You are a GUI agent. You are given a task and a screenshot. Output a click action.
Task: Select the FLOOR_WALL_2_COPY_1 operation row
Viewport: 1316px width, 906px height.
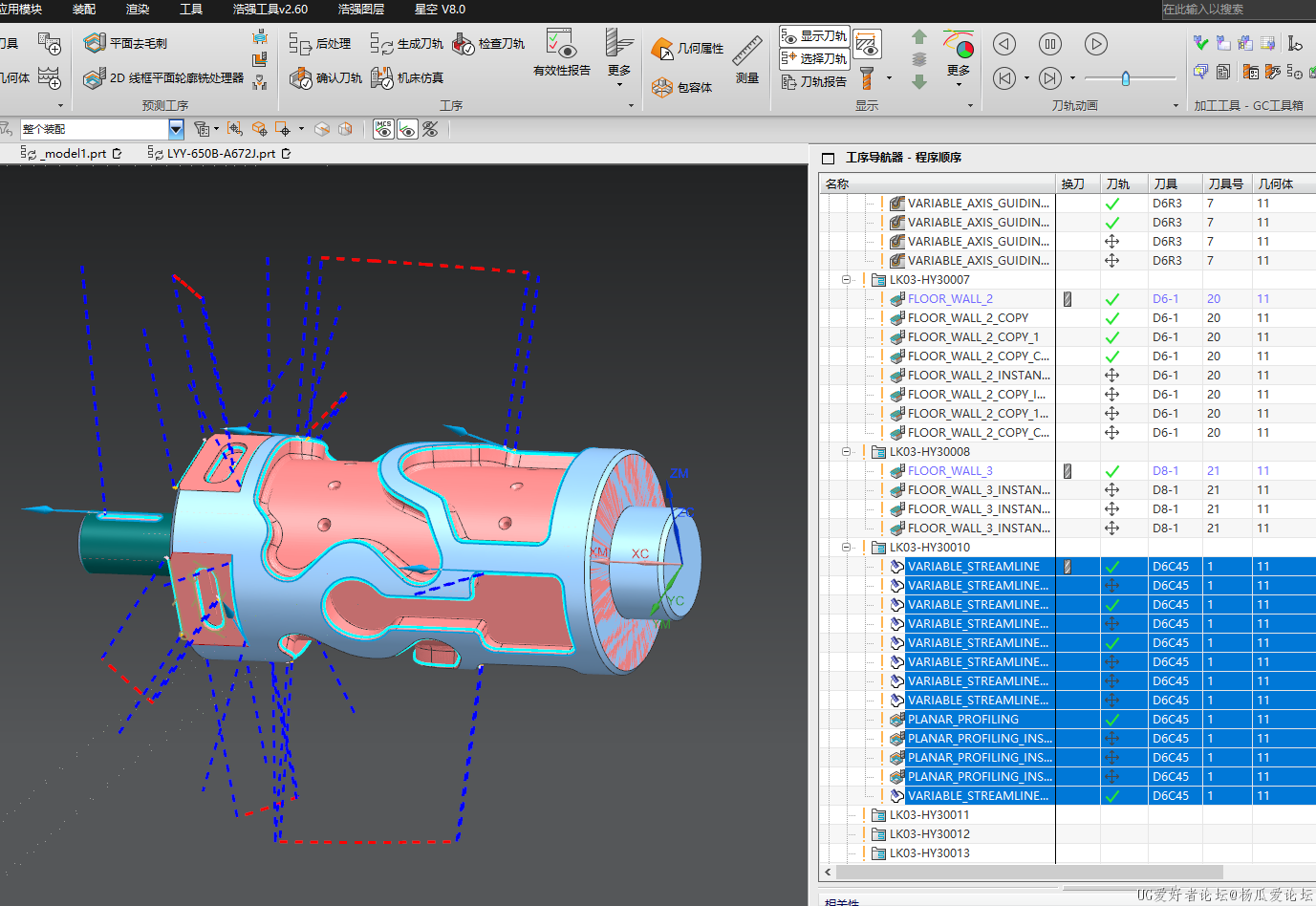pyautogui.click(x=973, y=337)
